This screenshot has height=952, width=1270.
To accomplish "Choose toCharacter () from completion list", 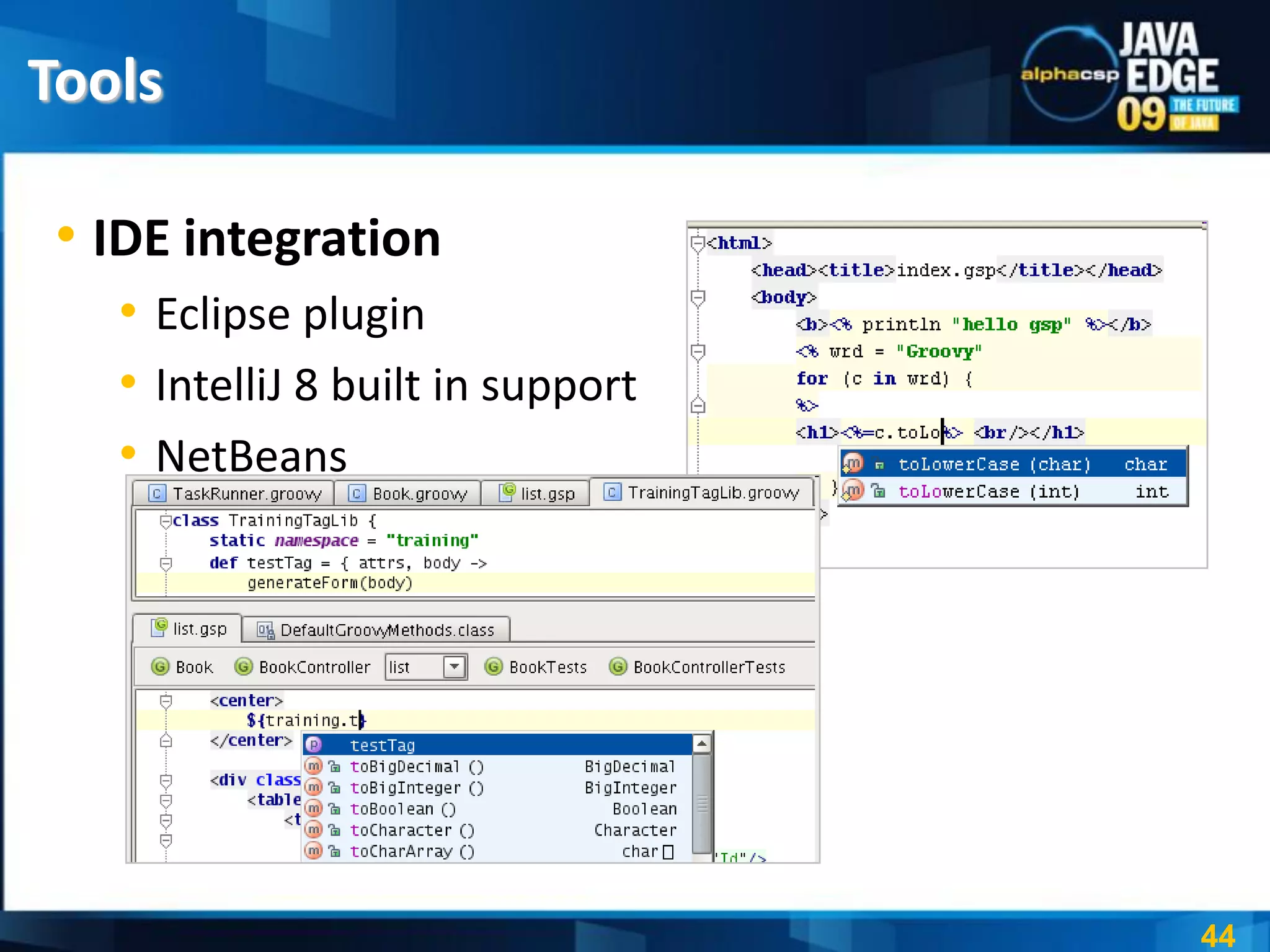I will 497,829.
